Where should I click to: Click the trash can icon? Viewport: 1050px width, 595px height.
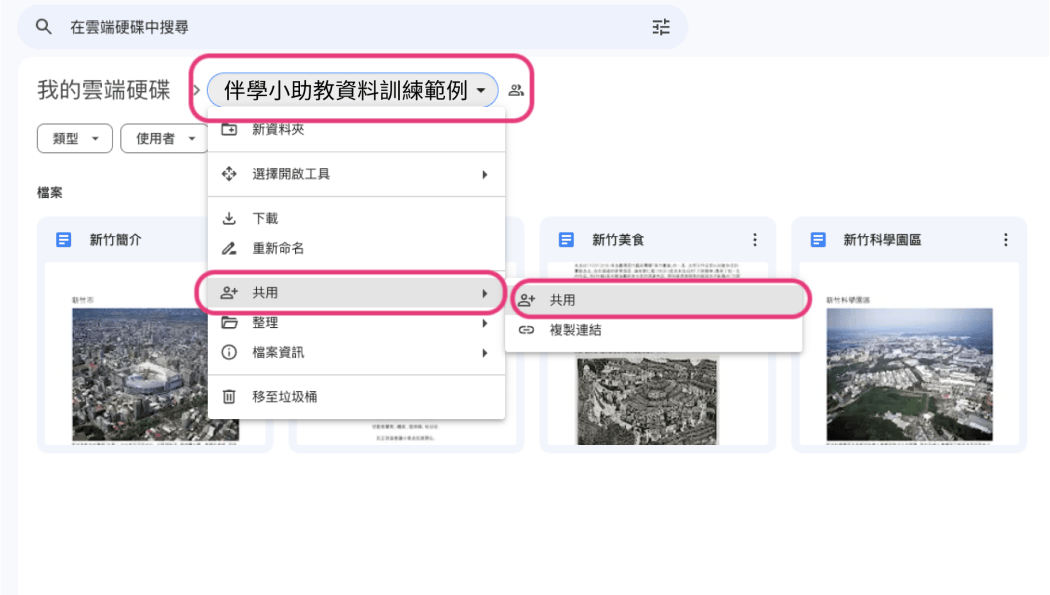tap(229, 397)
